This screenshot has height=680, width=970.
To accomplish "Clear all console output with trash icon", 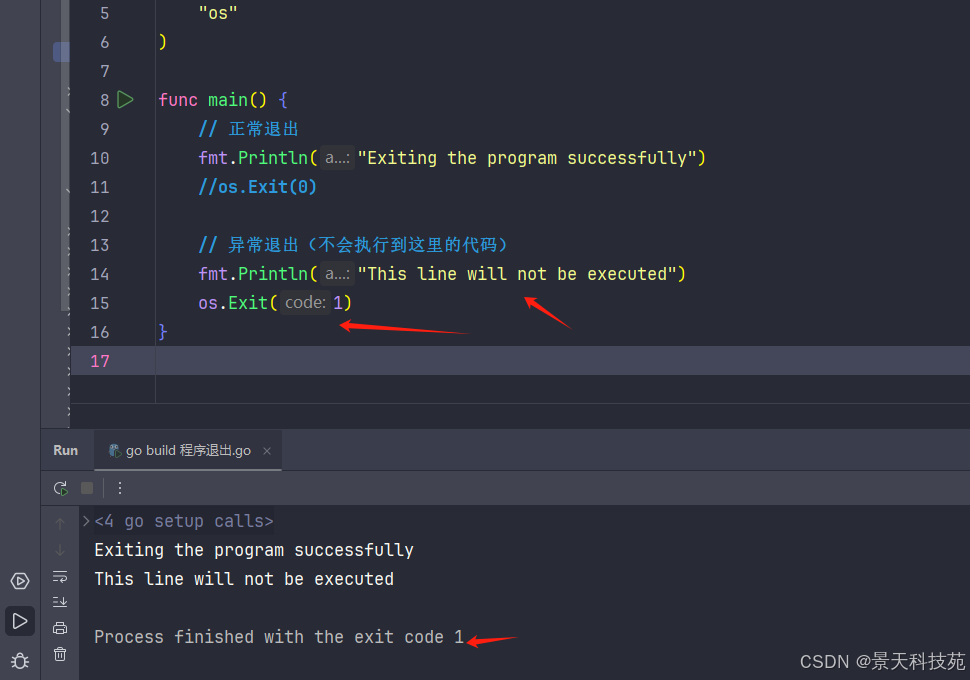I will click(60, 654).
